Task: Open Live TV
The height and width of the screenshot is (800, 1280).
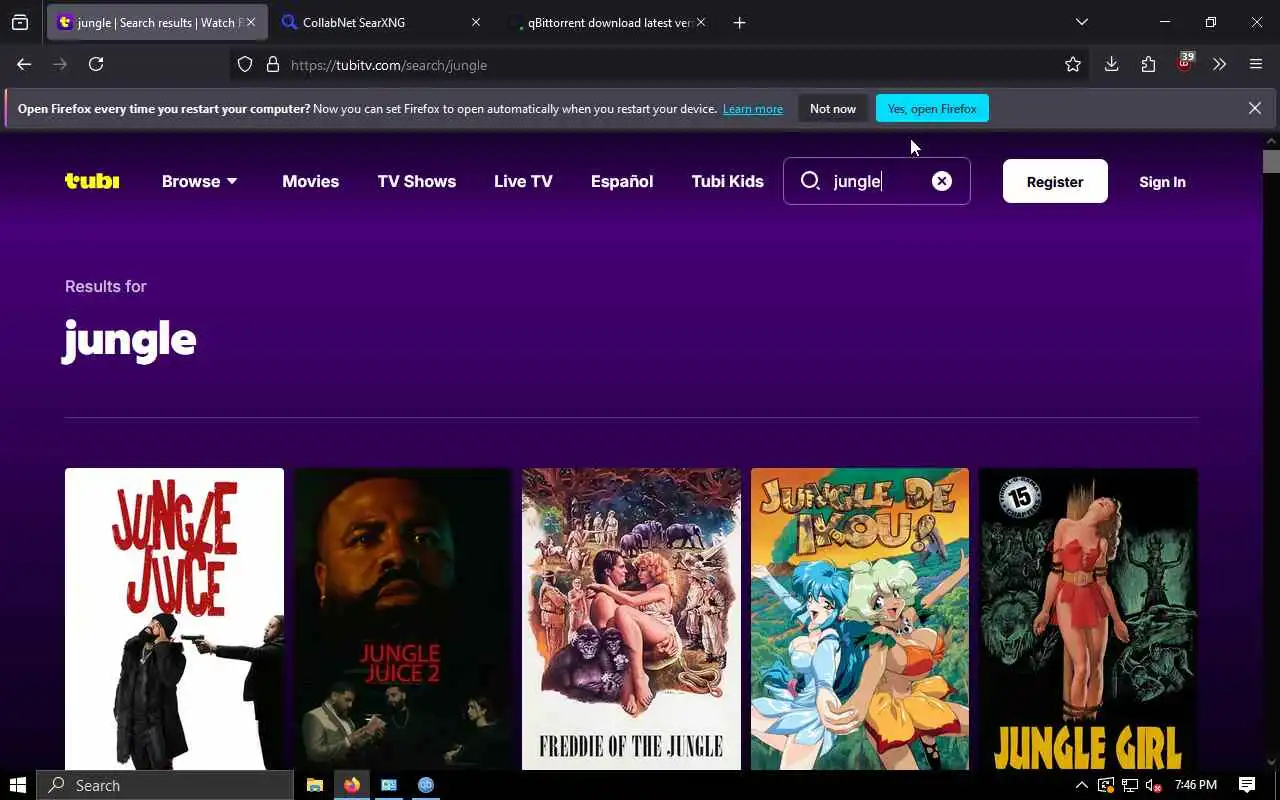Action: 523,181
